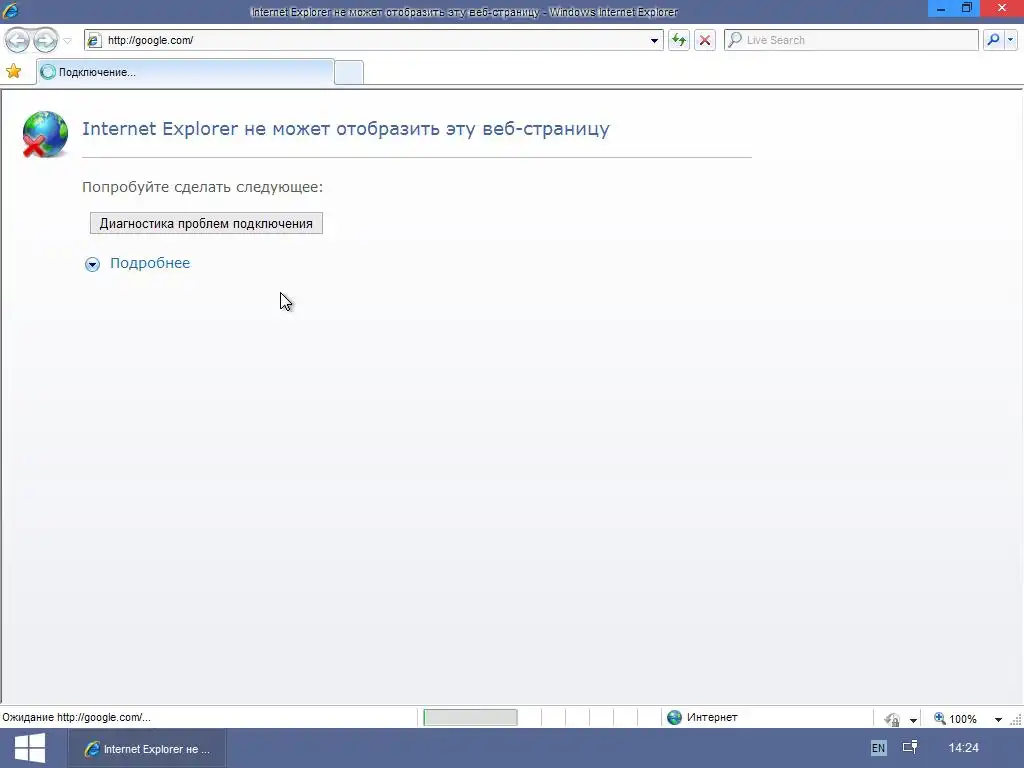Click the globe error icon
1024x768 pixels.
click(45, 135)
